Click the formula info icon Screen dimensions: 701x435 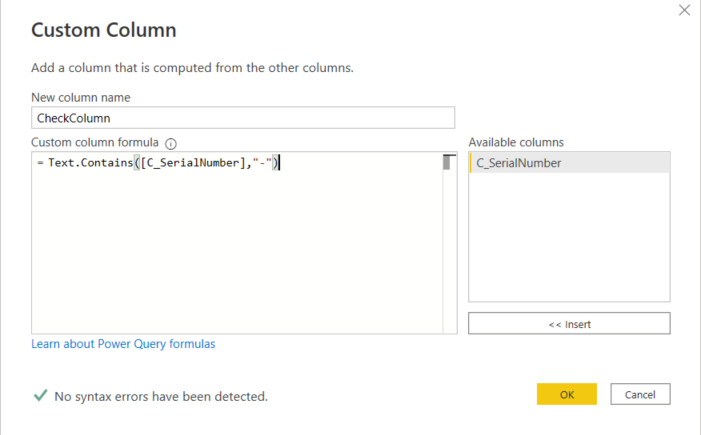coord(171,144)
